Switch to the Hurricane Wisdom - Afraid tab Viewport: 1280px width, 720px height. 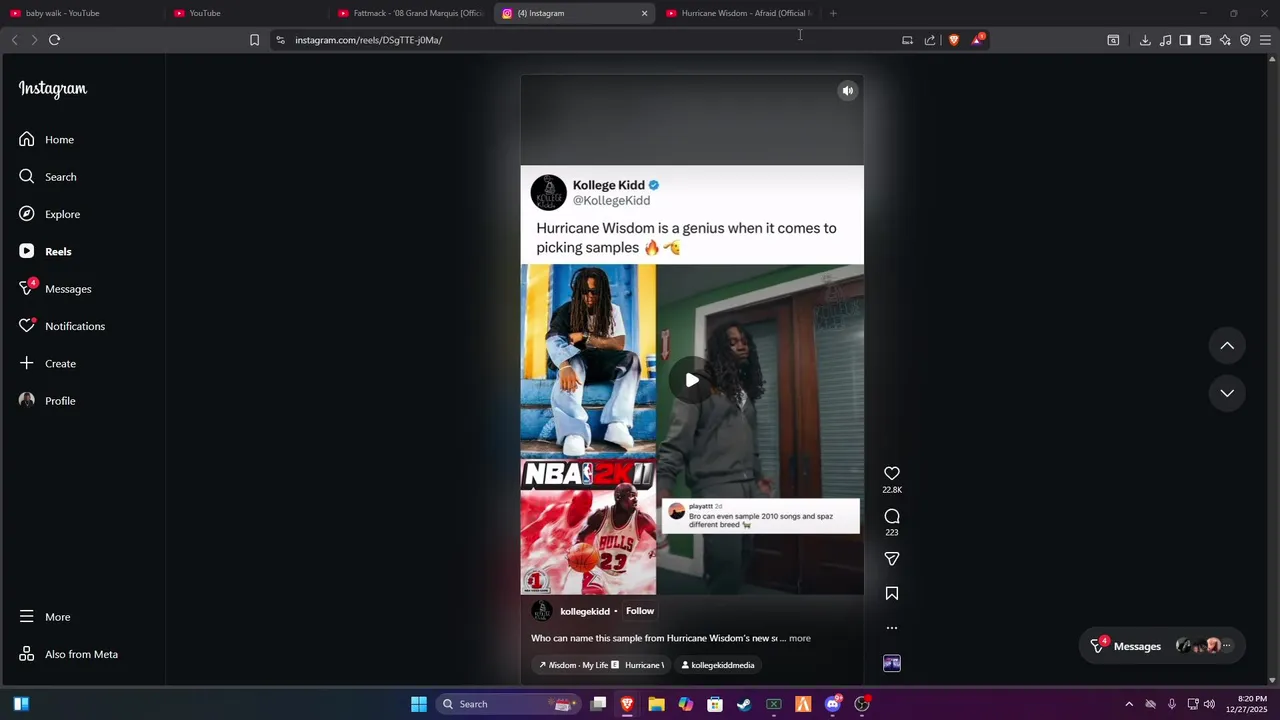coord(740,13)
